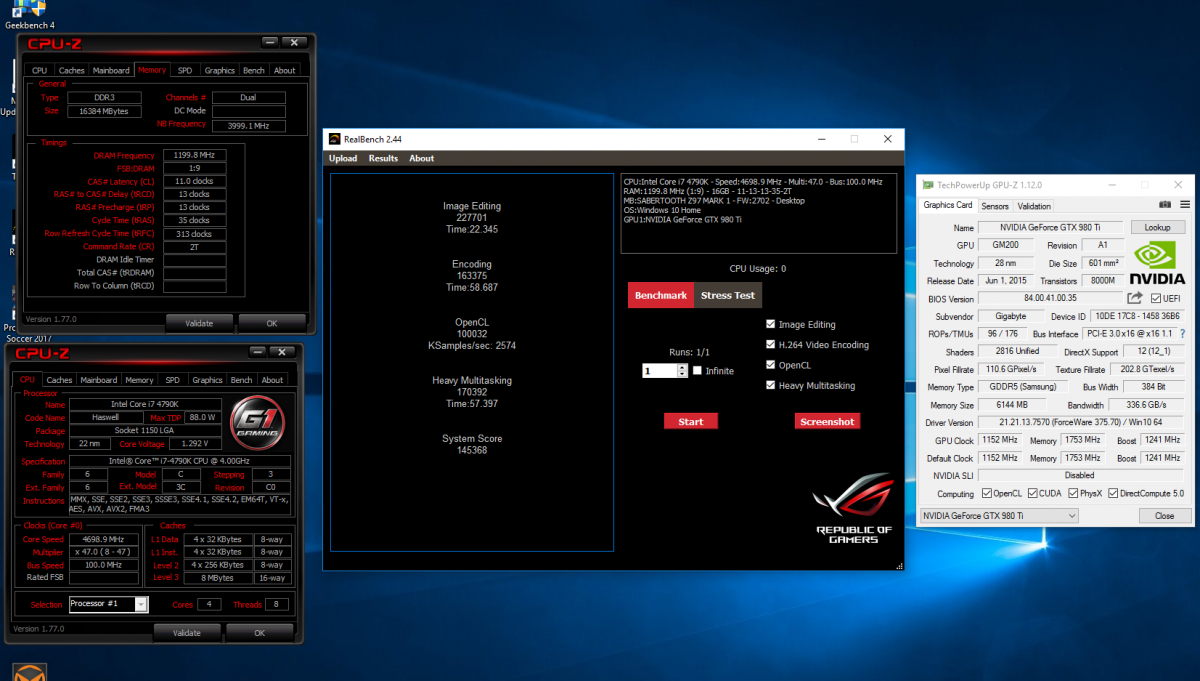Image resolution: width=1200 pixels, height=681 pixels.
Task: Click the Runs number input field
Action: (x=659, y=370)
